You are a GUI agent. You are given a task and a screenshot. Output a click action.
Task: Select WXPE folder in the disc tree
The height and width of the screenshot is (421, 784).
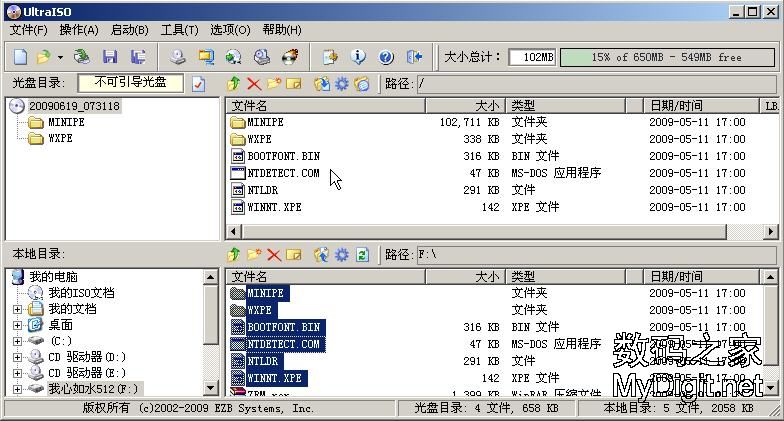tap(60, 138)
